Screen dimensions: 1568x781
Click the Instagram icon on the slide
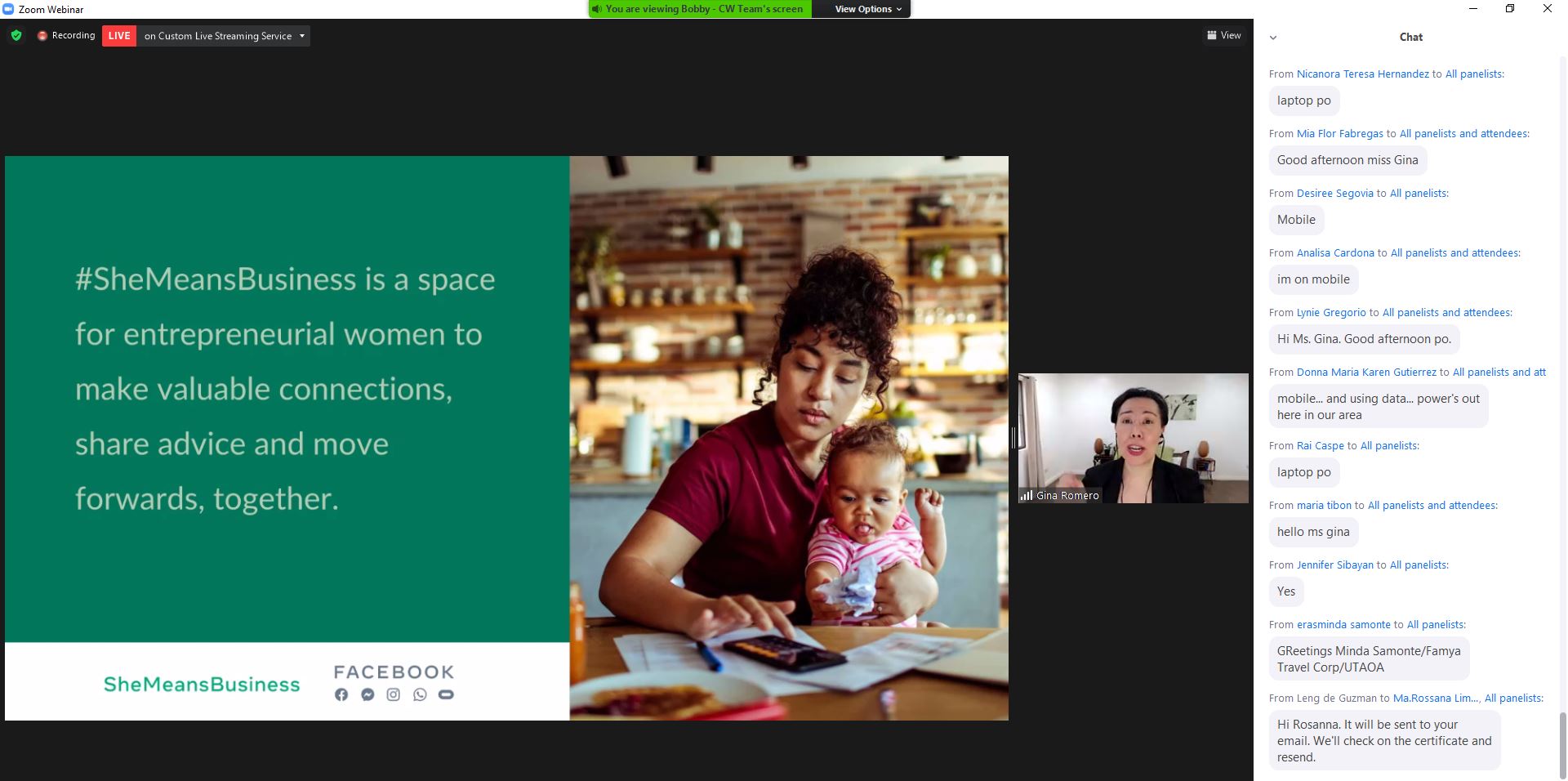click(x=394, y=694)
